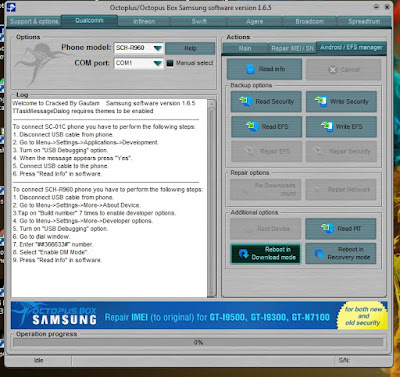The image size is (400, 377).
Task: Click the SCH-R960 phone model field
Action: coord(138,48)
